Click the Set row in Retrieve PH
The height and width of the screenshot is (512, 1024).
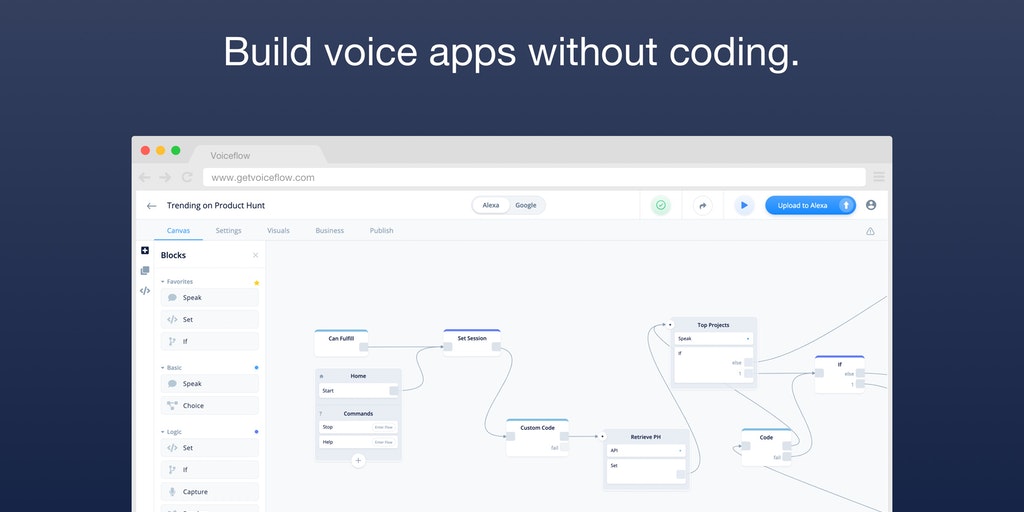[x=646, y=472]
